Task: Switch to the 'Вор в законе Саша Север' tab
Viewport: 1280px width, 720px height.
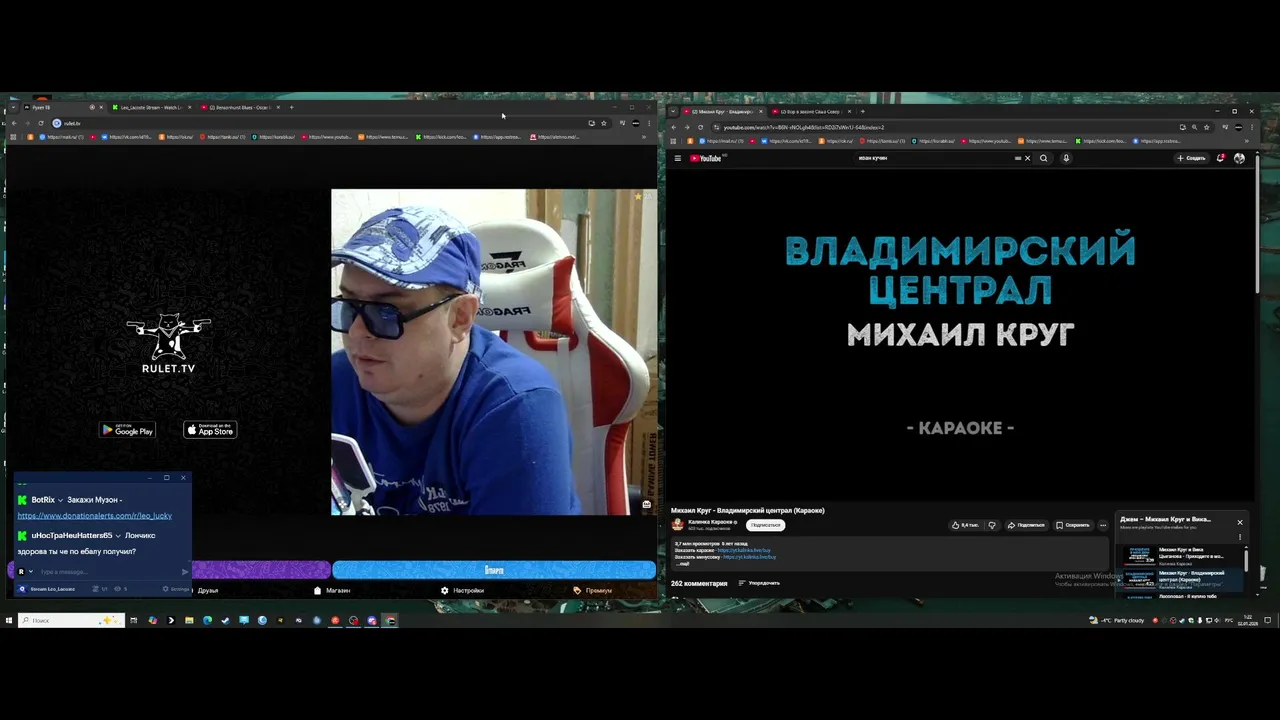Action: point(810,111)
